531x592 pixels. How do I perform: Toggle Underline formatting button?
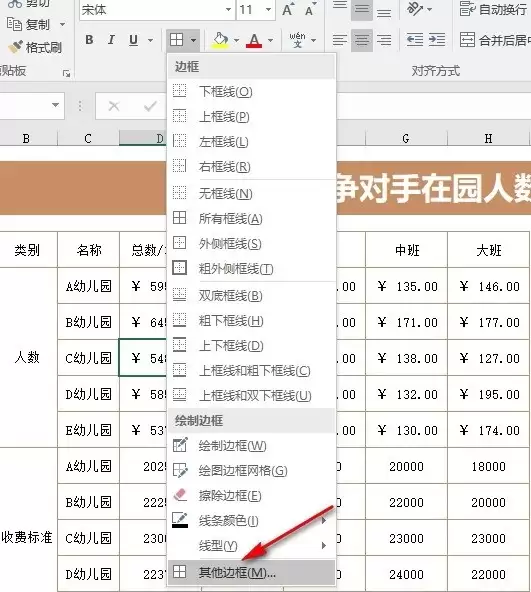coord(133,40)
